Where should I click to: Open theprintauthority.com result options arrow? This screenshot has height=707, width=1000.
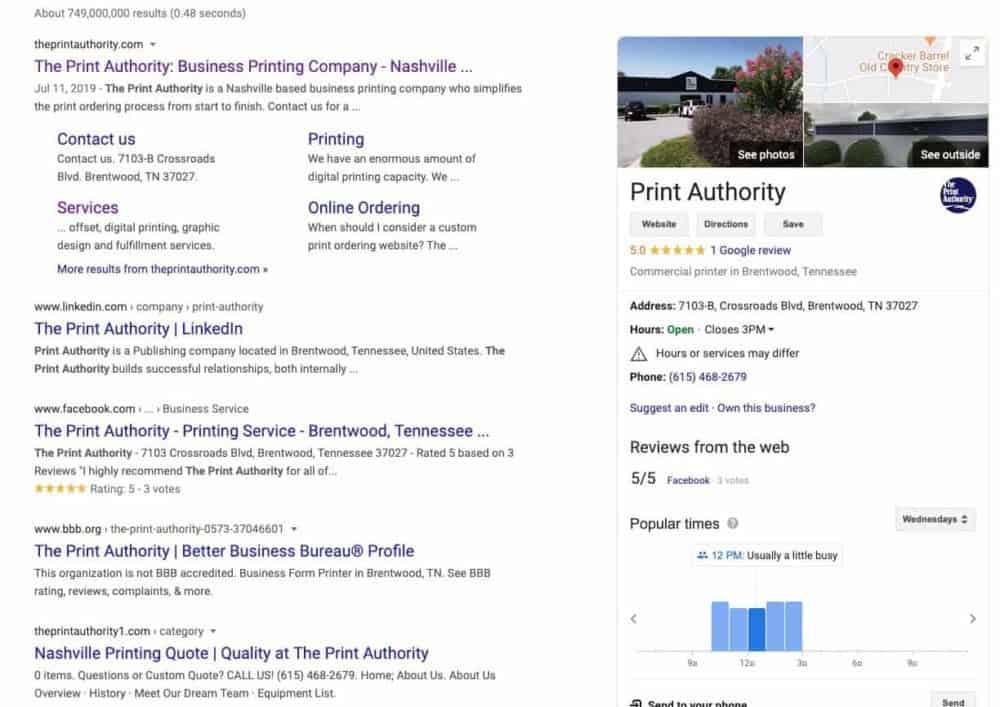(x=153, y=45)
